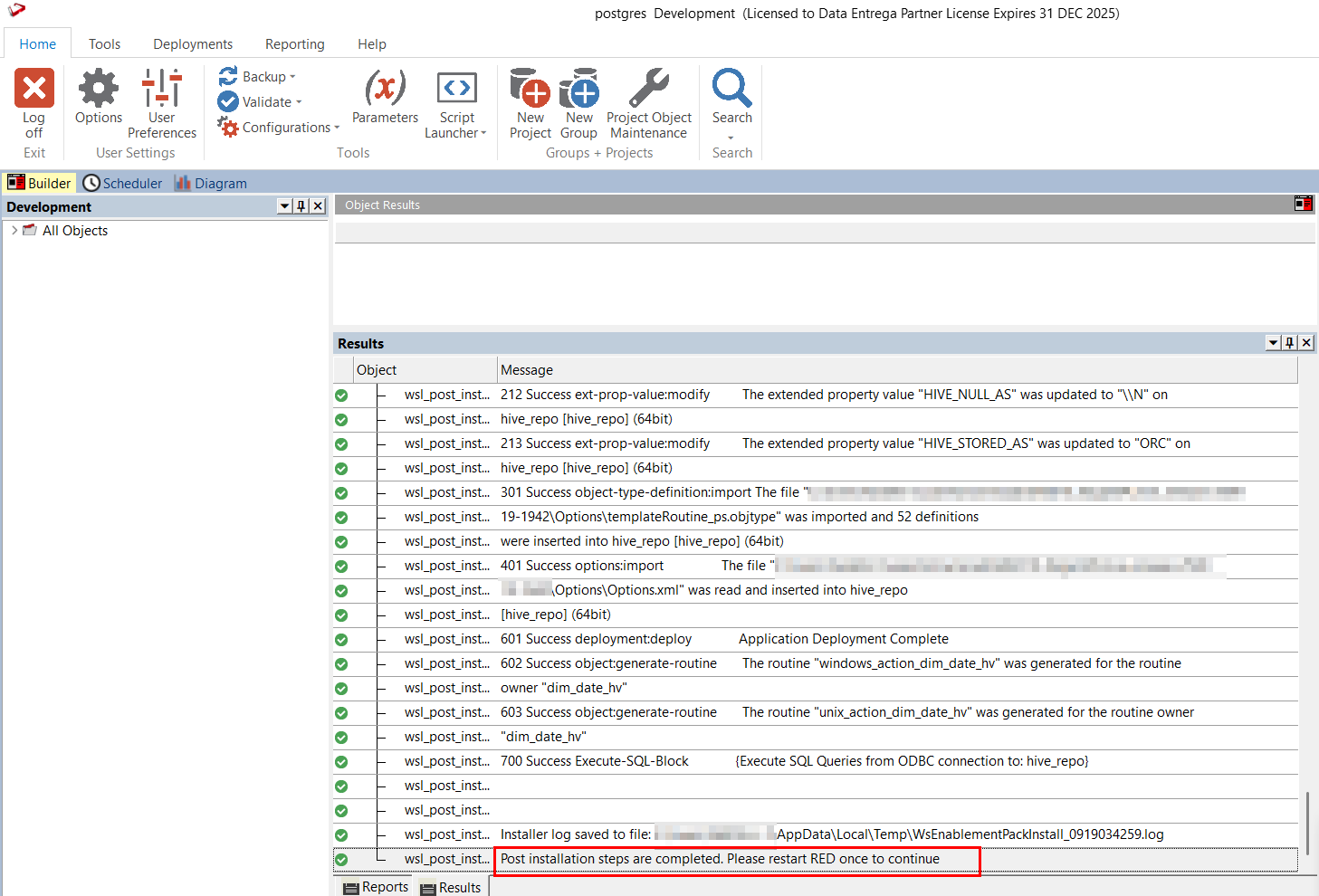
Task: Click success icon on '[hive_repo] (64bit)' row
Action: click(x=341, y=615)
